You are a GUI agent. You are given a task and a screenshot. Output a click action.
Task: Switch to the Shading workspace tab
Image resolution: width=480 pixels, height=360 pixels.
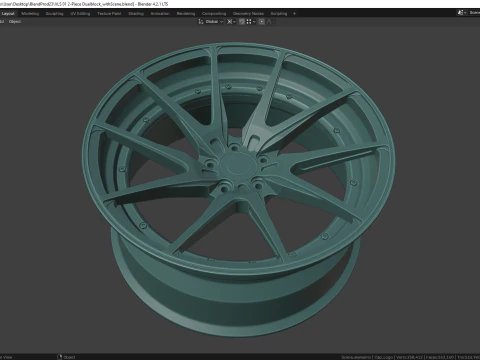pos(136,14)
